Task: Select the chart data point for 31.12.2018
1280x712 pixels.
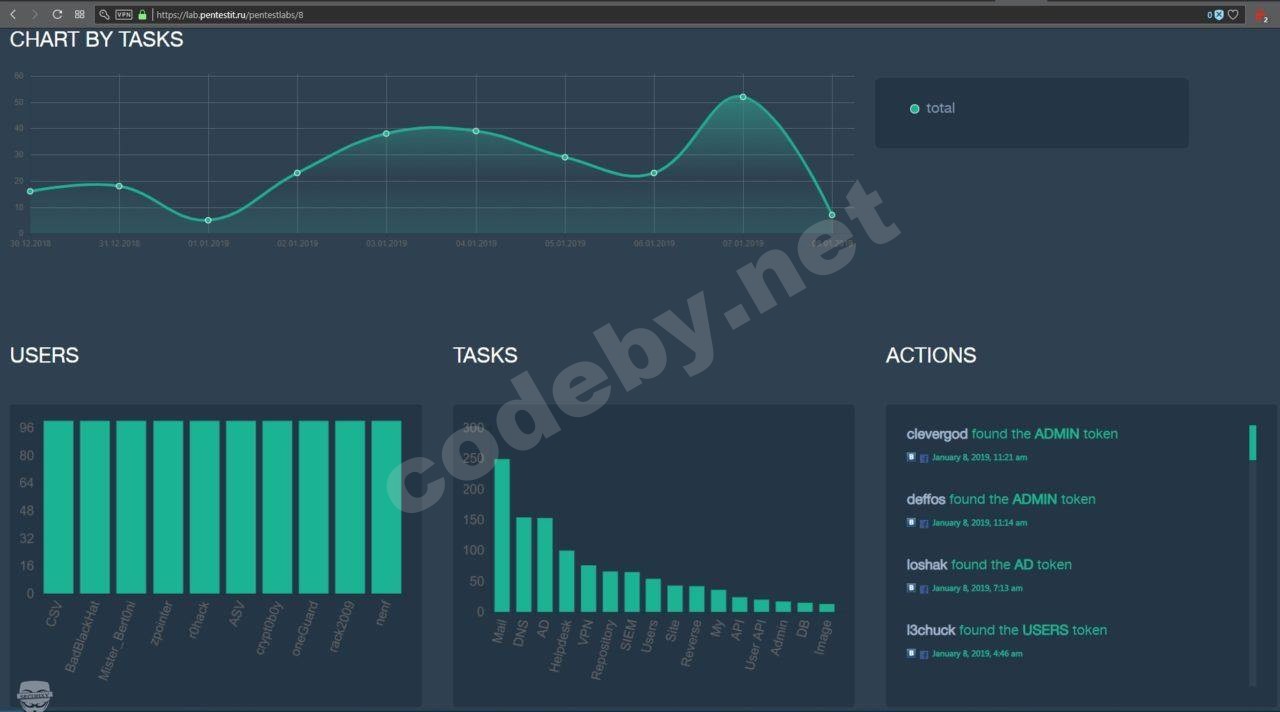Action: [x=119, y=186]
